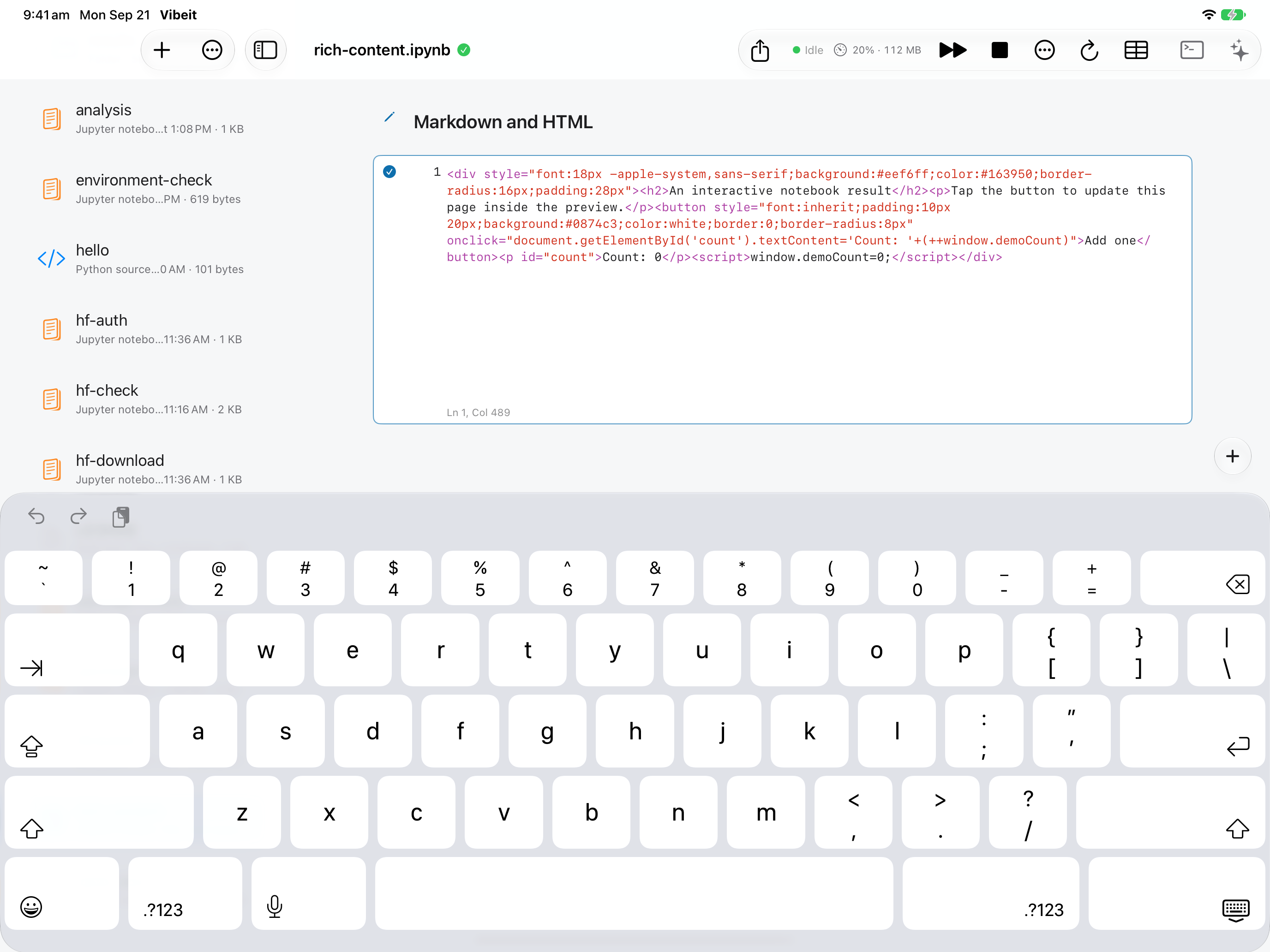The width and height of the screenshot is (1270, 952).
Task: Tap the green saved checkmark badge
Action: pos(464,50)
